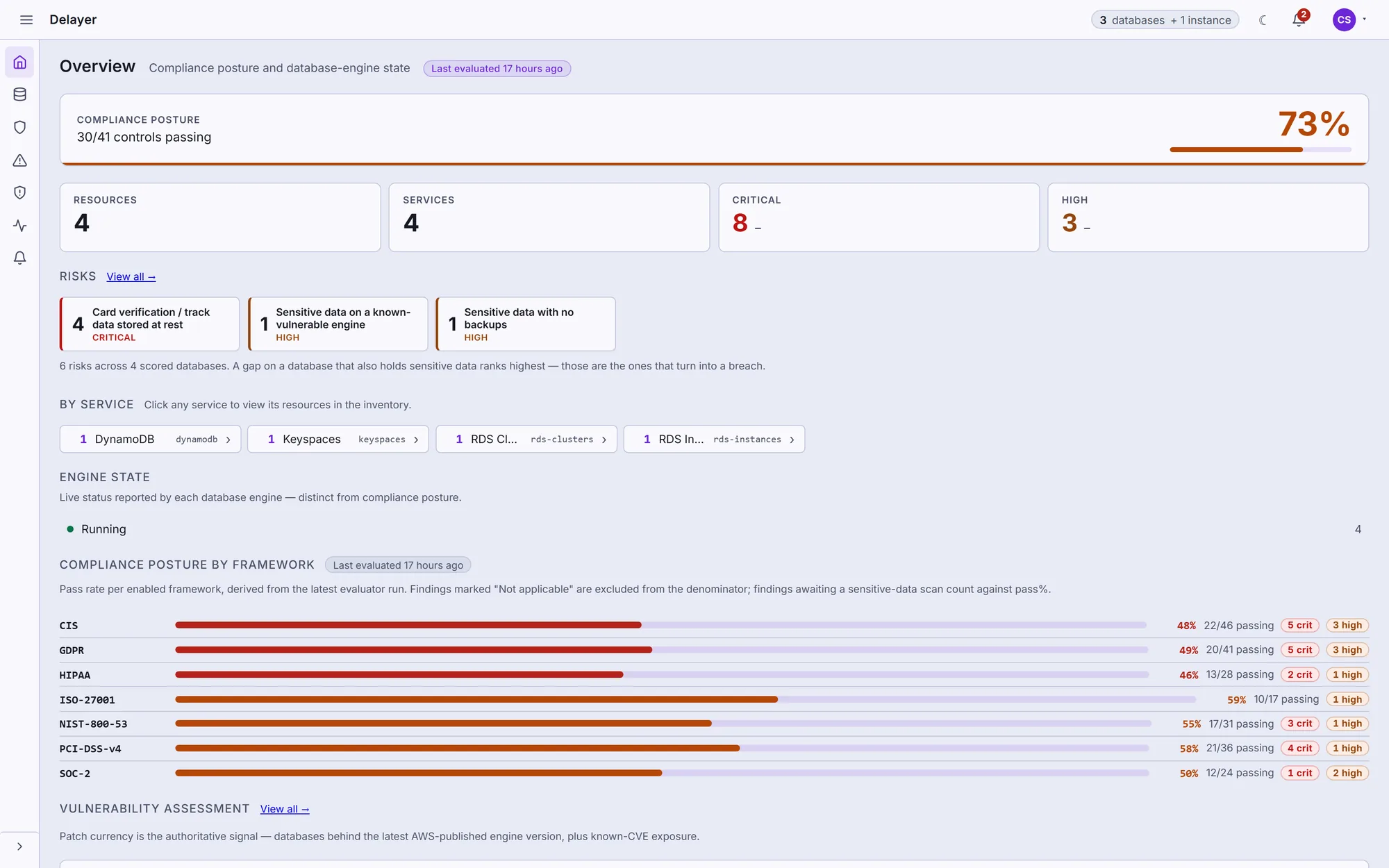Click SOC-2 2 high badge
1389x868 pixels.
[x=1347, y=773]
